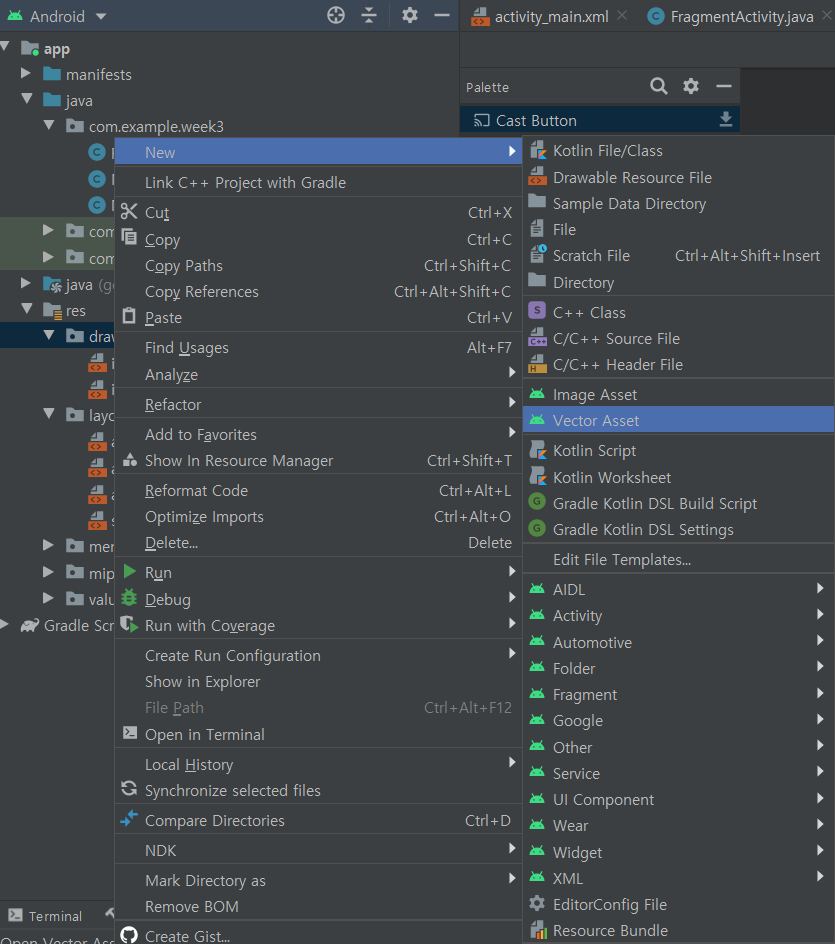The width and height of the screenshot is (835, 944).
Task: Select Gradle Kotlin DSL Build Script
Action: pyautogui.click(x=678, y=503)
